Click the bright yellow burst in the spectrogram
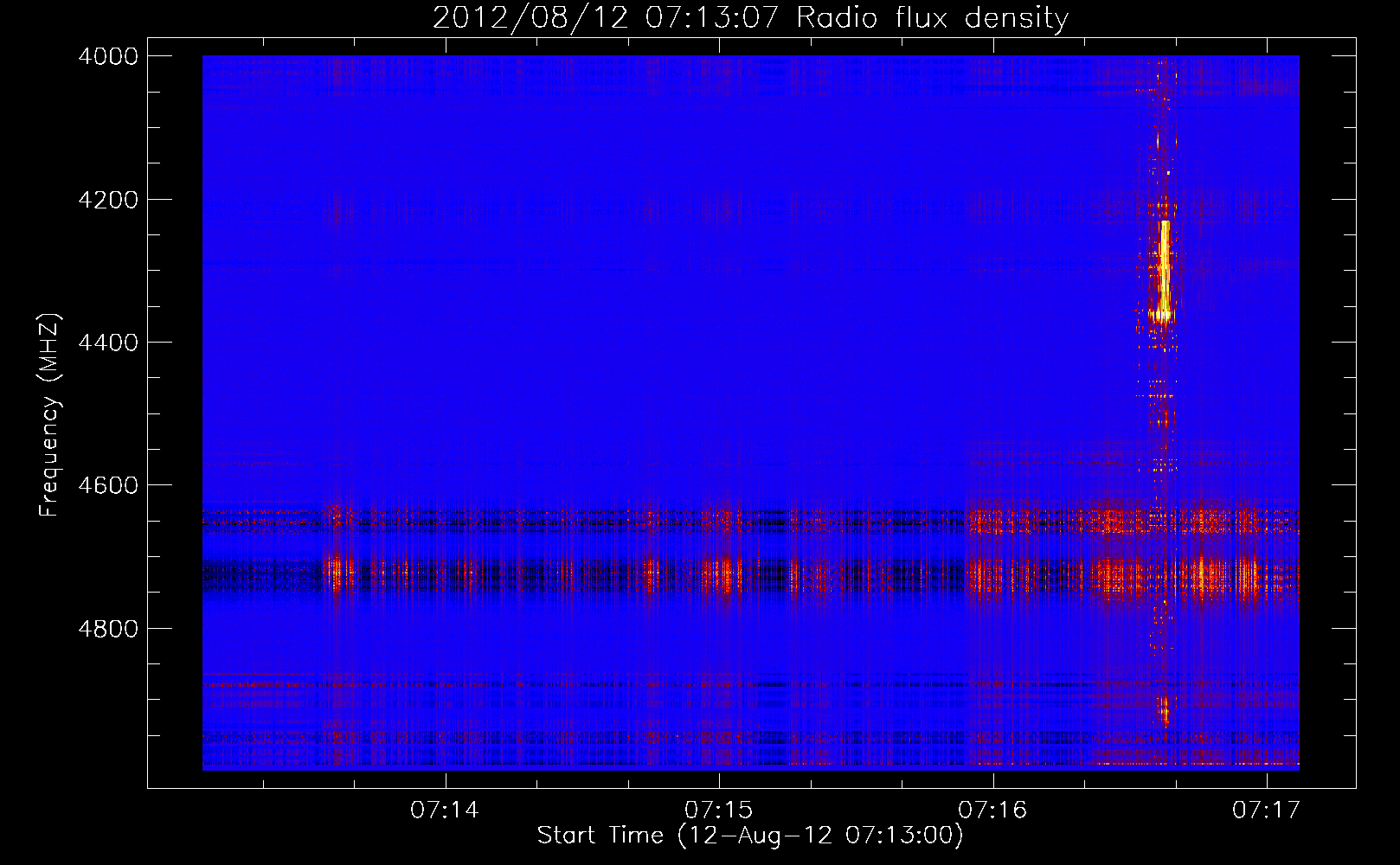 pos(1164,270)
